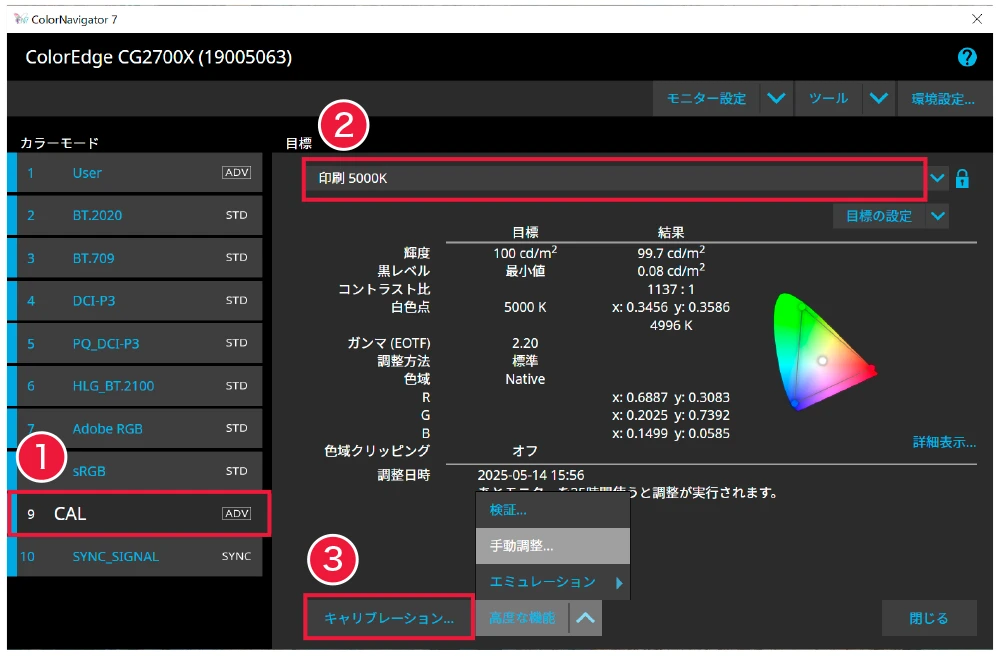The width and height of the screenshot is (1000, 657).
Task: Click the STD label on BT.709 row
Action: tap(236, 258)
